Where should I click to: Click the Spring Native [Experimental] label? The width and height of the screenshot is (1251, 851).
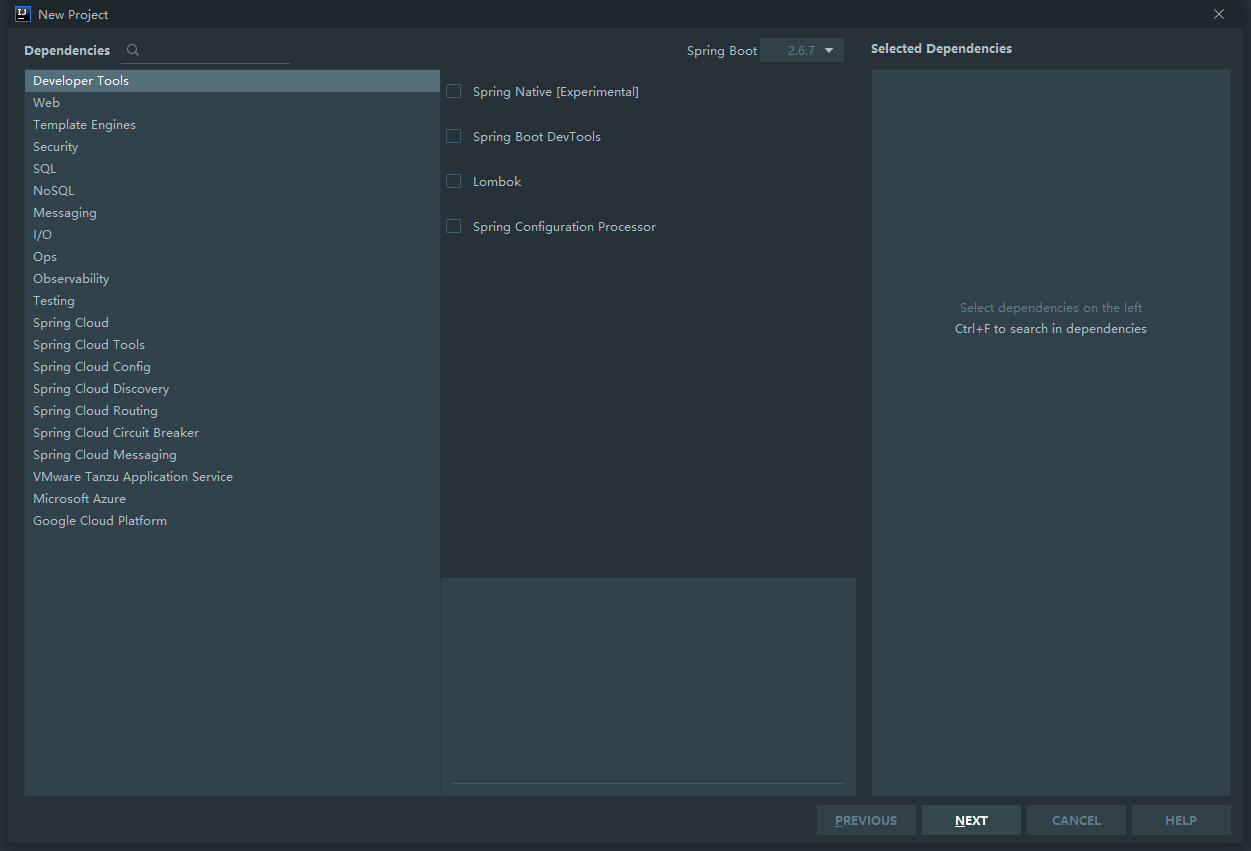point(556,91)
